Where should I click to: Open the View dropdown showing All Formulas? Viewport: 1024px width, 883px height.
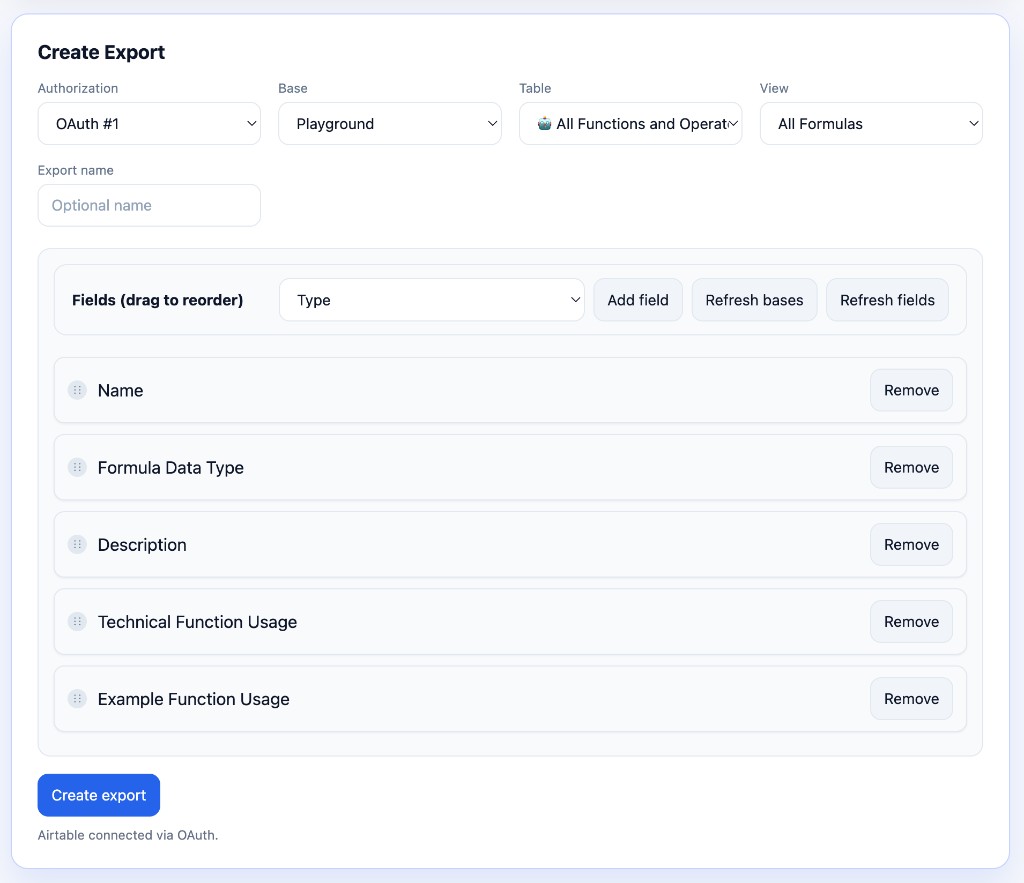(x=870, y=123)
